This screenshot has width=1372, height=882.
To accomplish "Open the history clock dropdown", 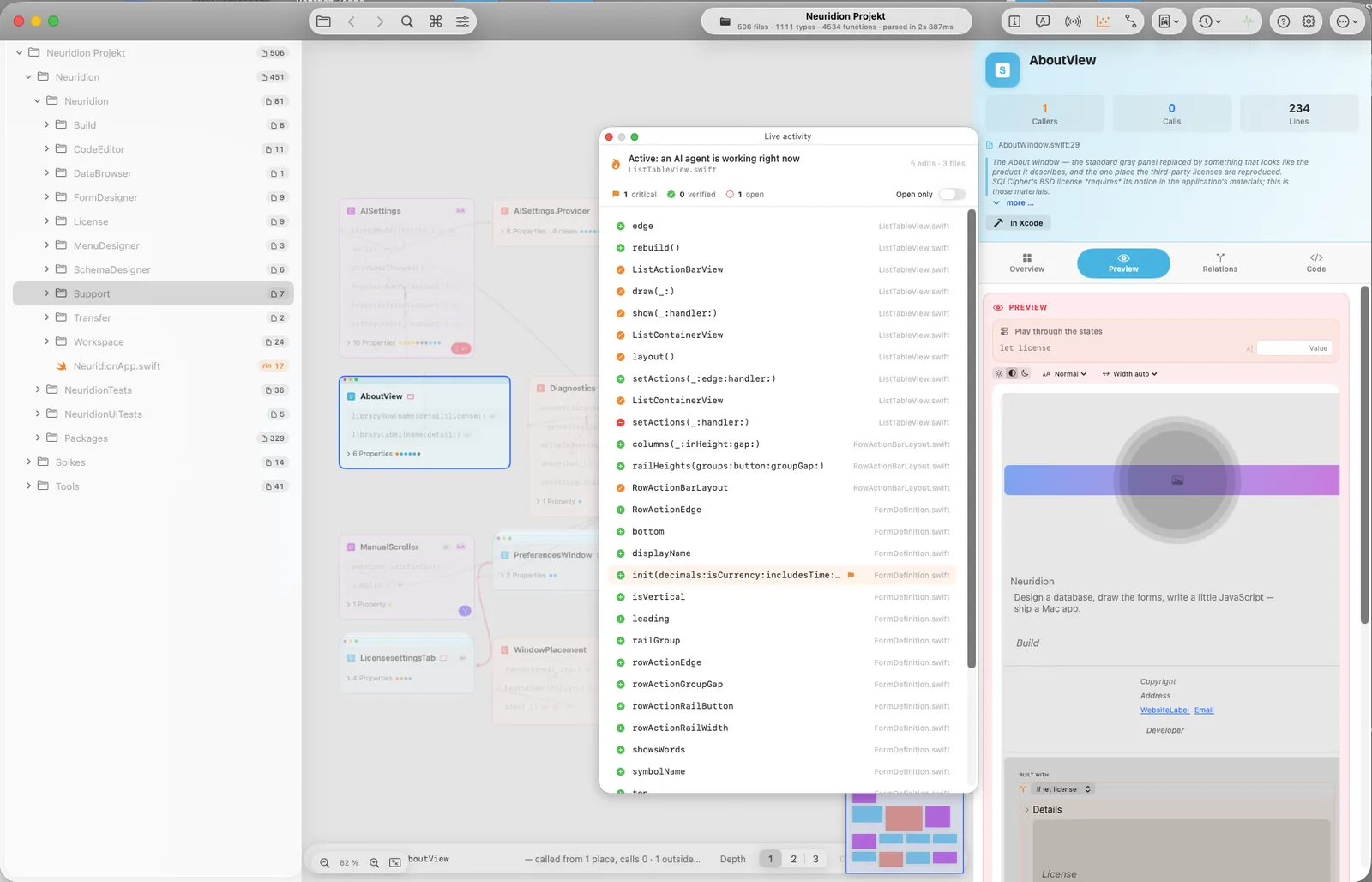I will point(1210,21).
